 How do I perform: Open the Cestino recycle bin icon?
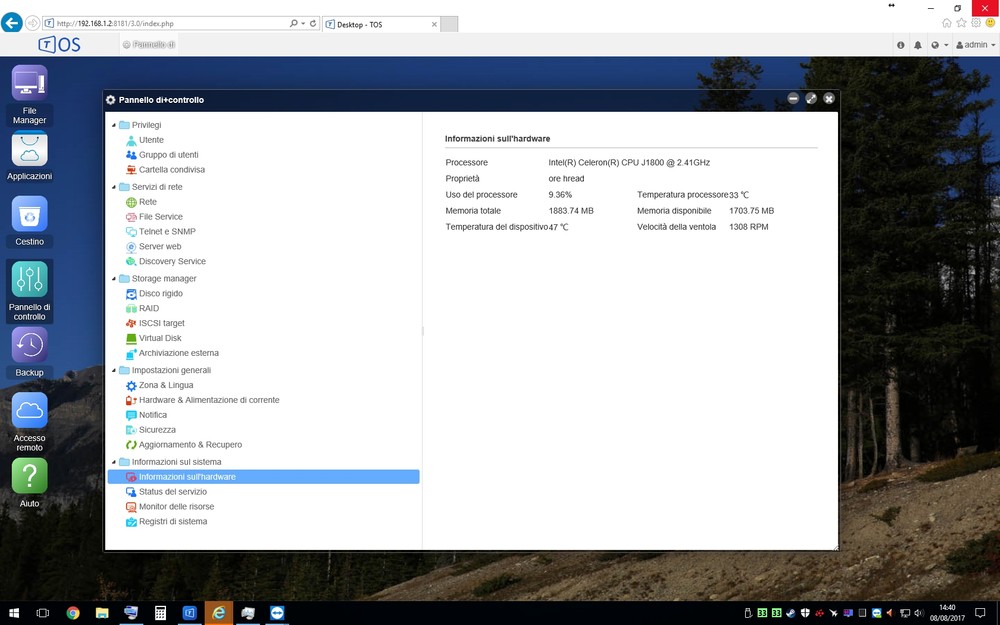tap(29, 215)
